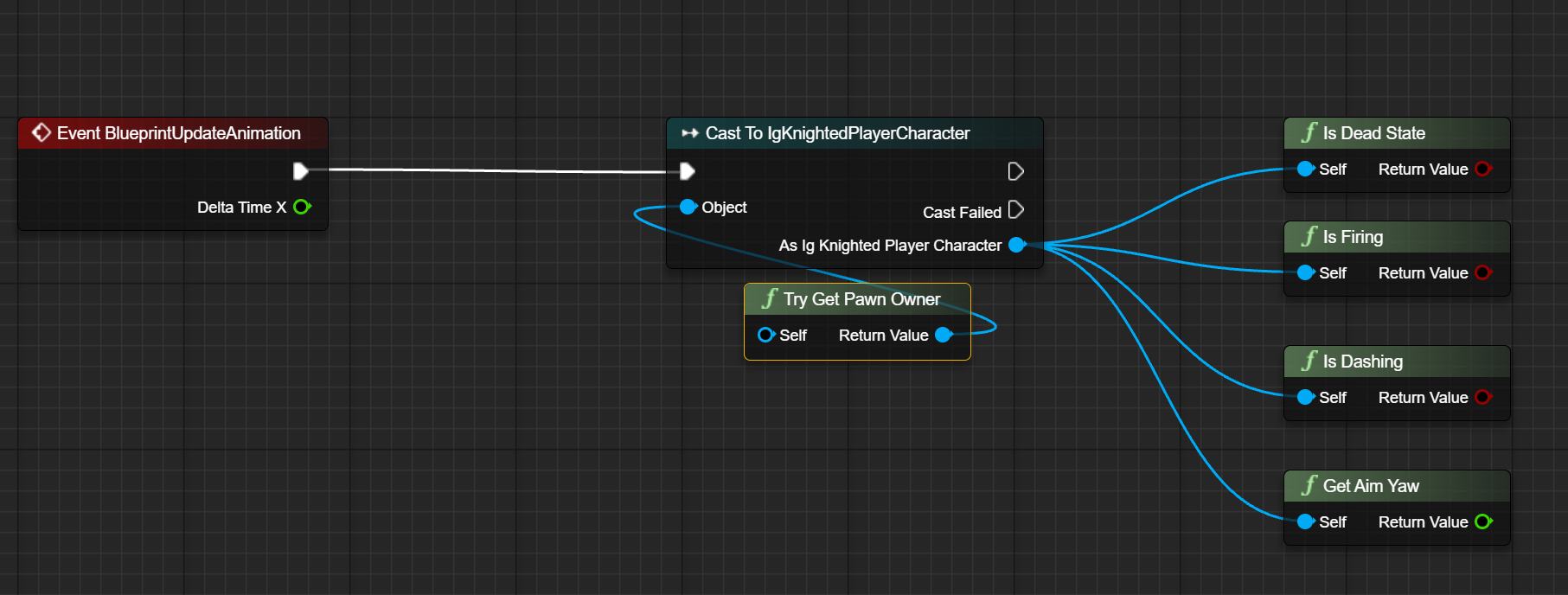Click the As Ig Knighted Player Character label
1568x595 pixels.
[x=890, y=246]
